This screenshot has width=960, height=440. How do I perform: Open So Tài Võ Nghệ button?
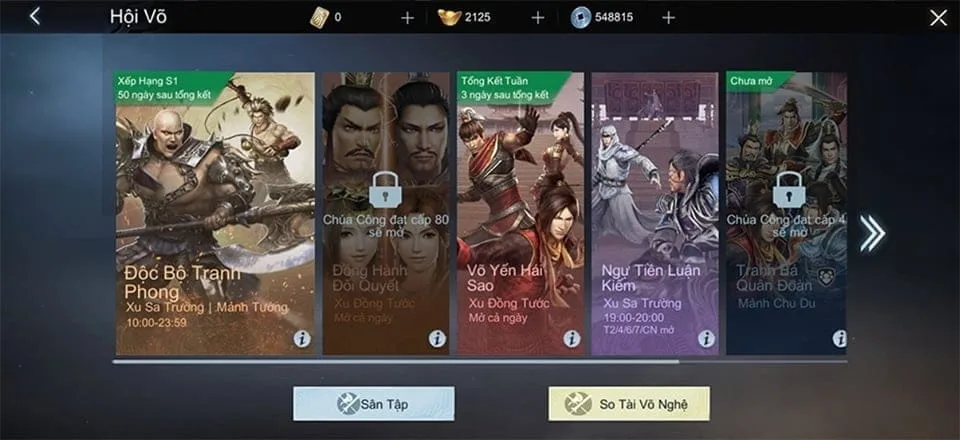pyautogui.click(x=629, y=404)
